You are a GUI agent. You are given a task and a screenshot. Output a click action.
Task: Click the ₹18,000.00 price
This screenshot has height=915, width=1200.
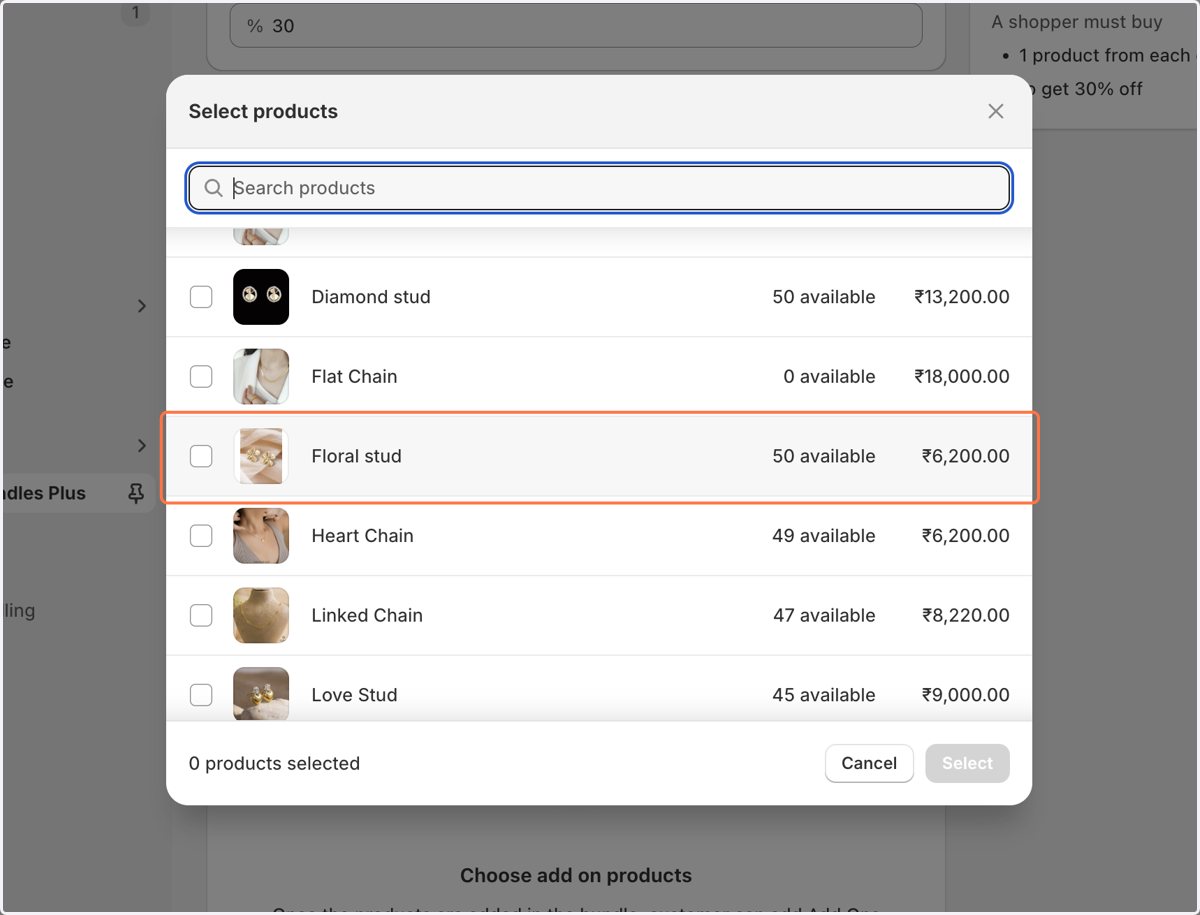pyautogui.click(x=962, y=376)
